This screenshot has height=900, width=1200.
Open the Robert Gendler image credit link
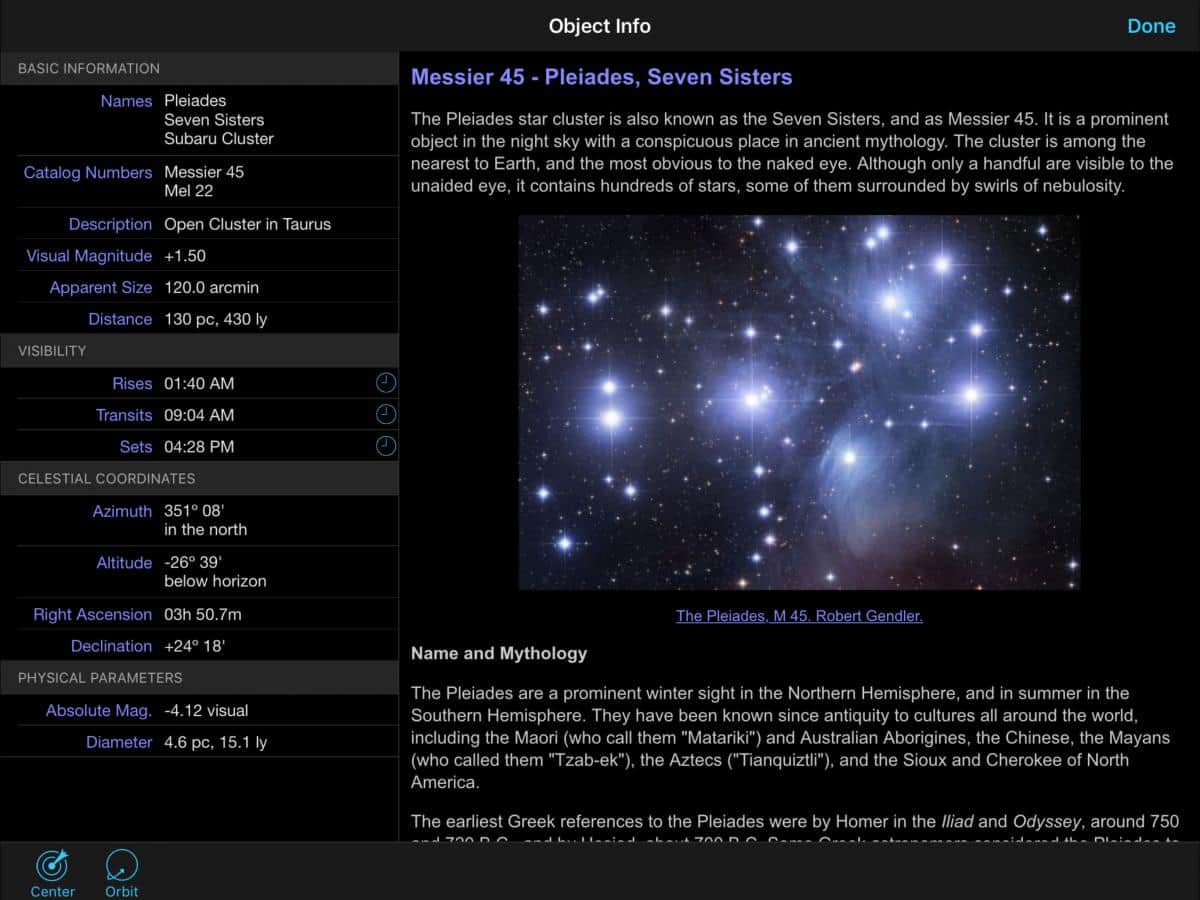[x=799, y=616]
